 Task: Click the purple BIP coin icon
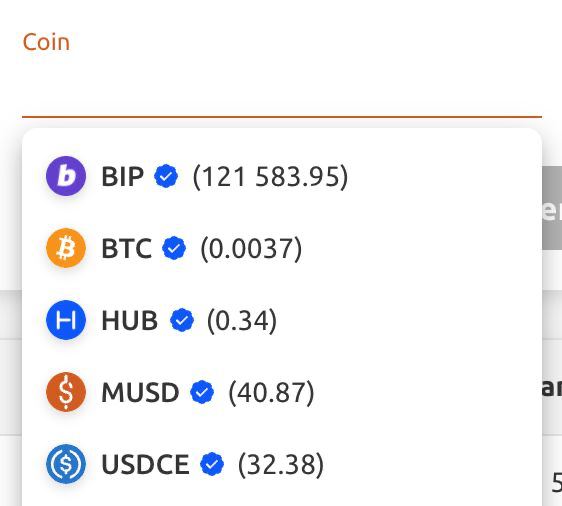point(66,176)
